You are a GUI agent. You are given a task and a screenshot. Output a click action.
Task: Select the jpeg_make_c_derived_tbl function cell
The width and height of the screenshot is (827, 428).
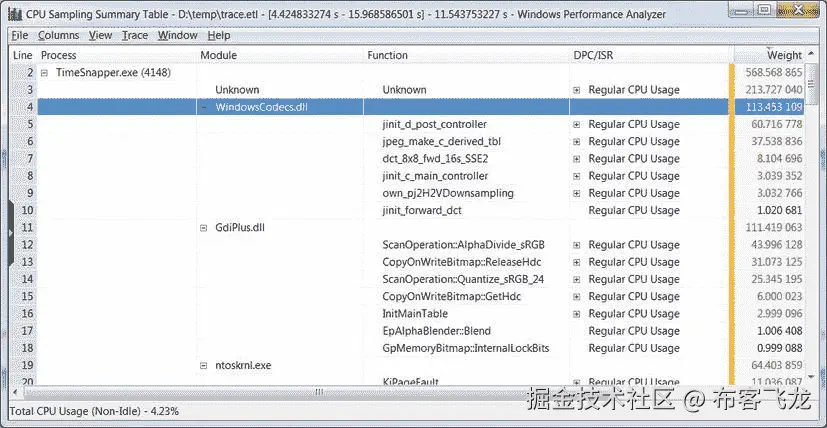click(441, 141)
